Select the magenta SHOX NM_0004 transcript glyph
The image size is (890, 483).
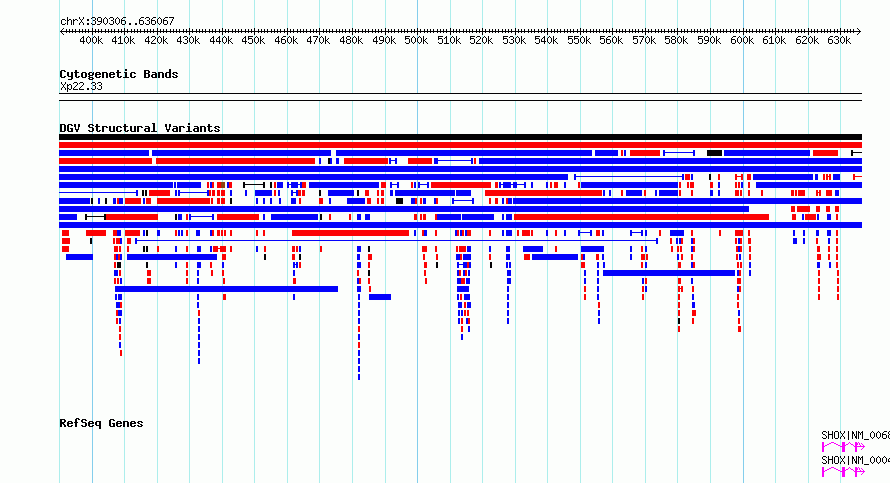[x=843, y=472]
